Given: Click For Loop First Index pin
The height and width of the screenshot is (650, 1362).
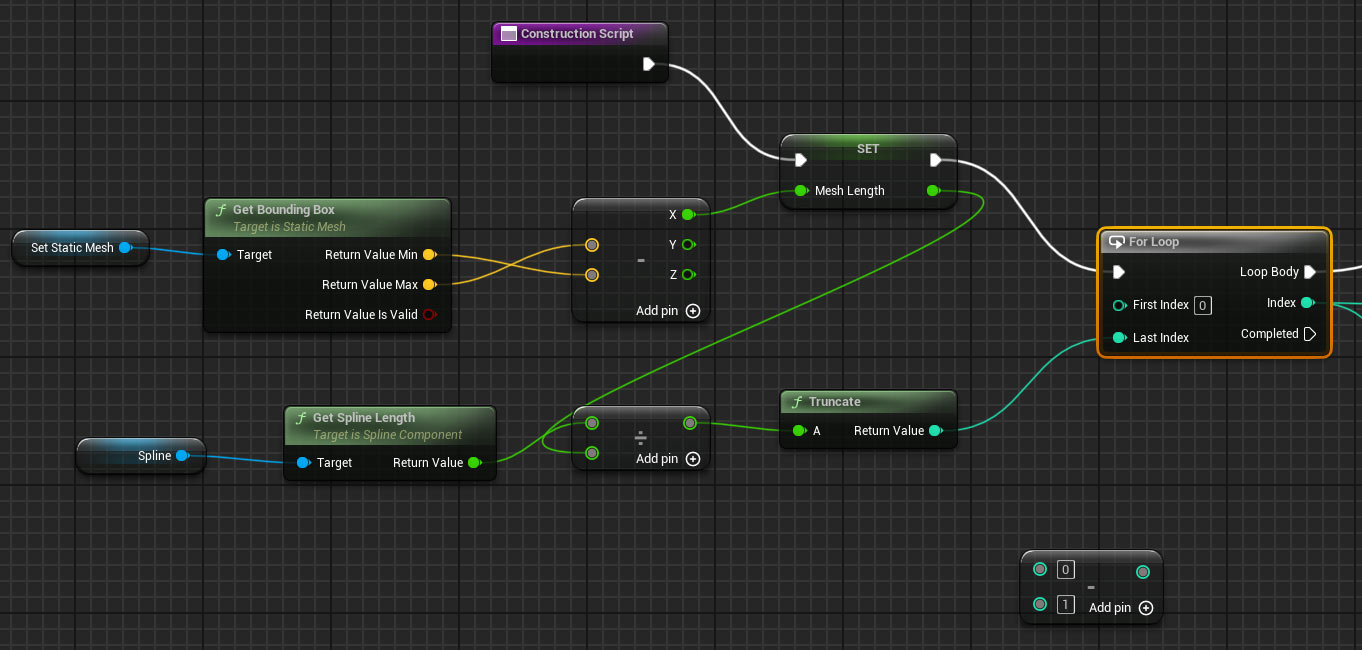Looking at the screenshot, I should pos(1119,305).
